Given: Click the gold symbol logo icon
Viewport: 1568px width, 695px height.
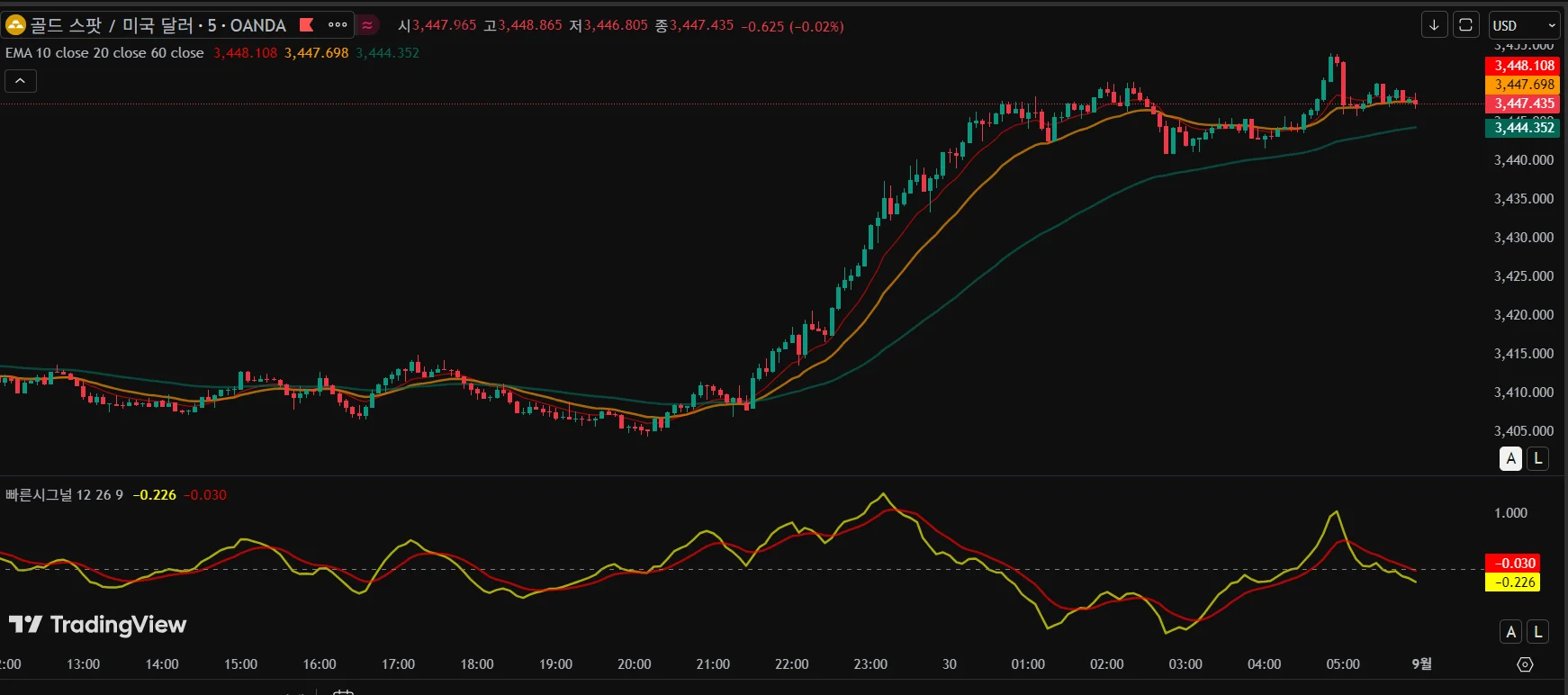Looking at the screenshot, I should (x=15, y=25).
